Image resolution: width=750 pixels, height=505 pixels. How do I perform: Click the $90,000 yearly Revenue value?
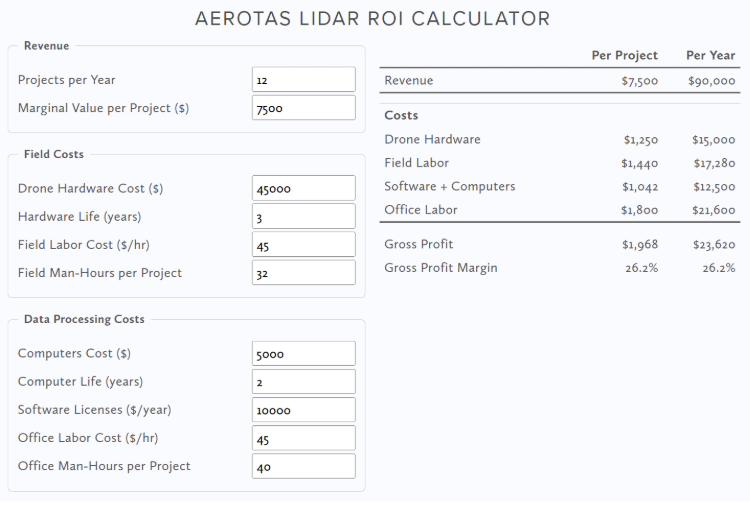pos(712,81)
